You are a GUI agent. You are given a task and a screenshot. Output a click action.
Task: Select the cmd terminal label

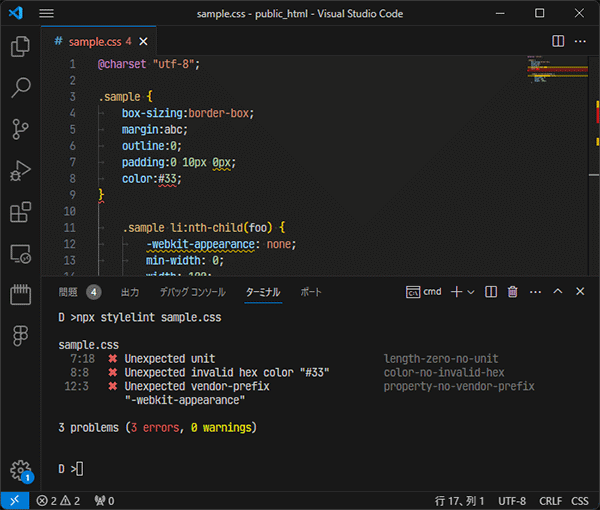[424, 292]
